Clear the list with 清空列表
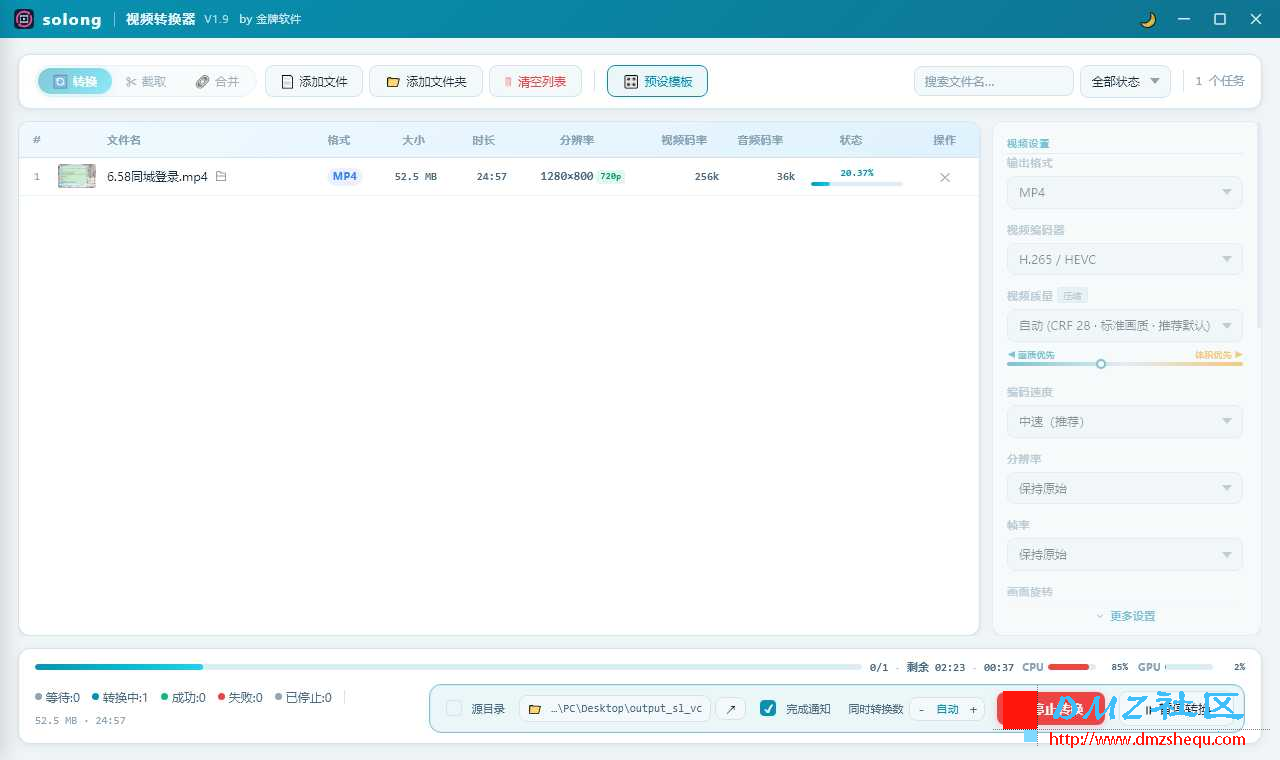This screenshot has height=760, width=1280. pyautogui.click(x=535, y=81)
